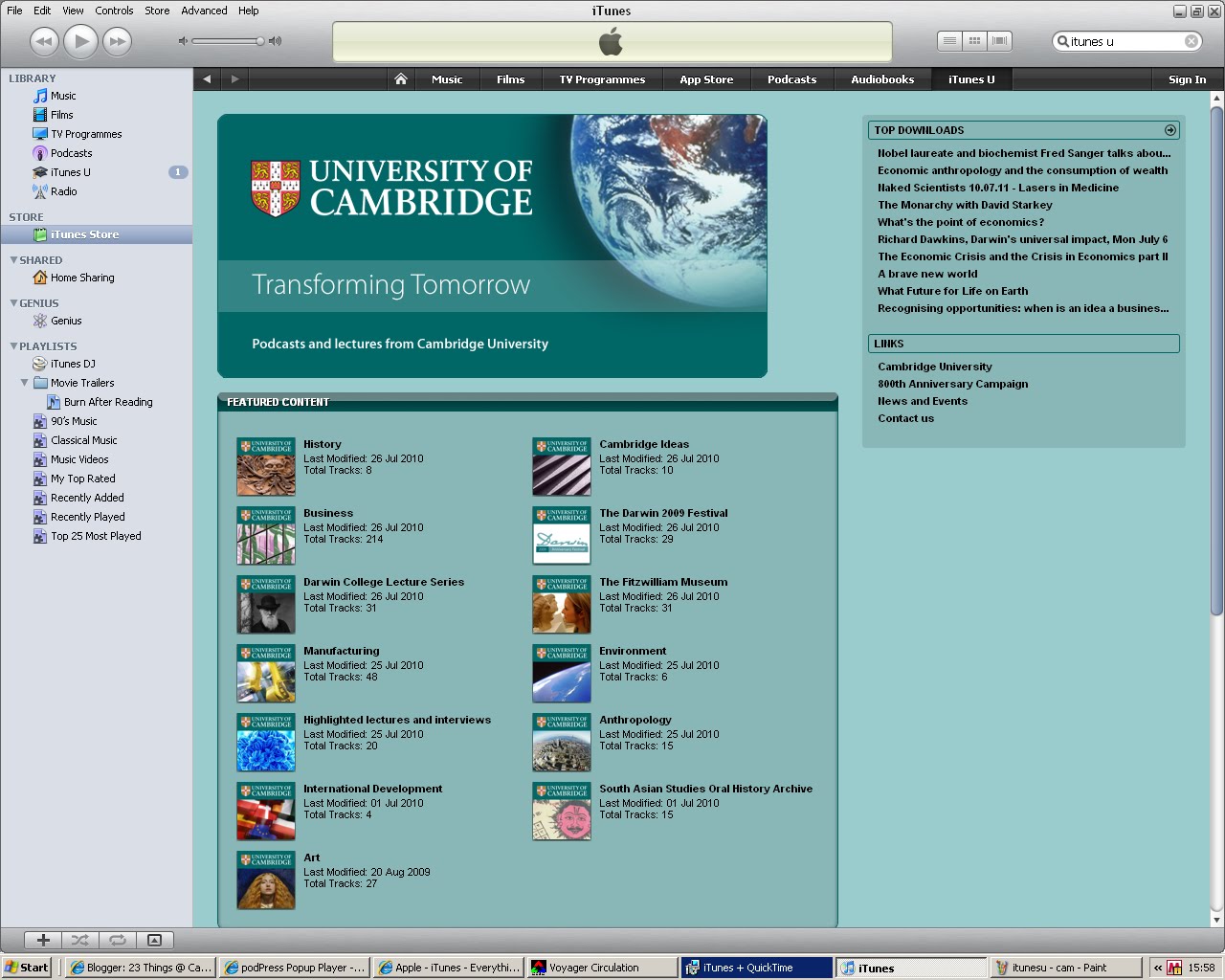
Task: Switch to the Audiobooks store tab
Action: 882,79
